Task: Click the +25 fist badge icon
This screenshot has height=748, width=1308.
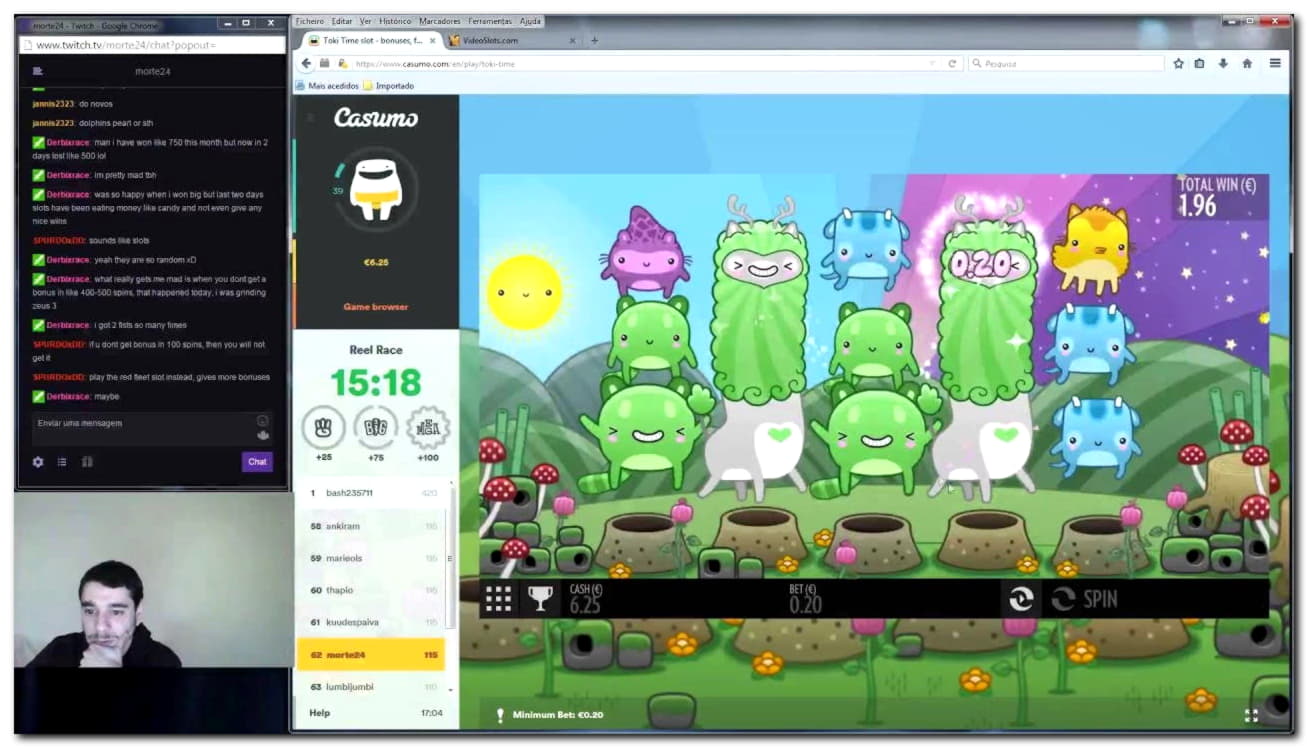Action: point(323,428)
